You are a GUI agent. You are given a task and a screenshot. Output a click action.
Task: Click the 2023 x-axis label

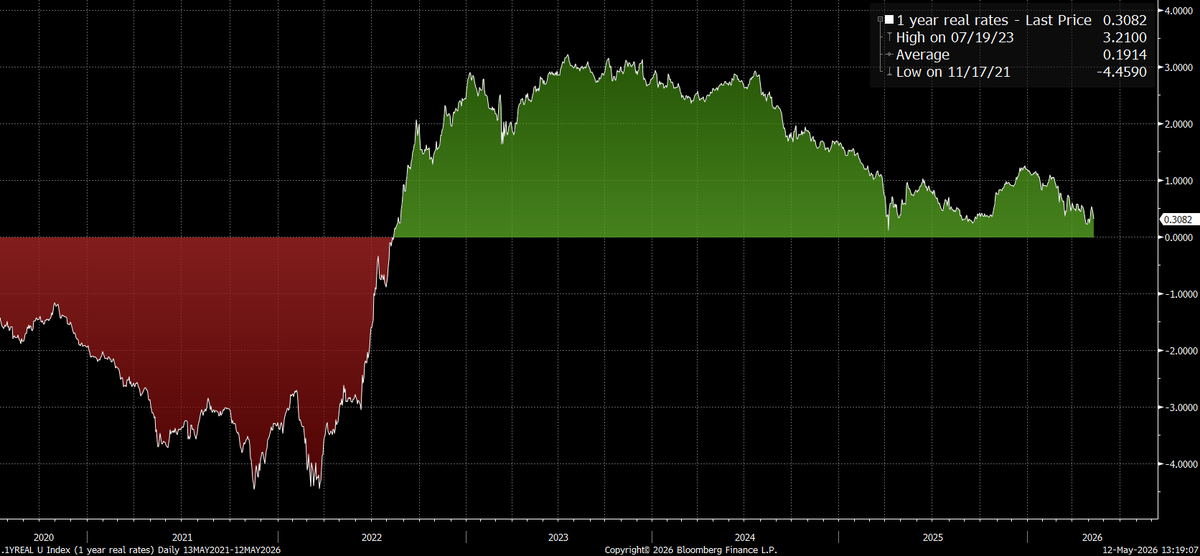(557, 537)
